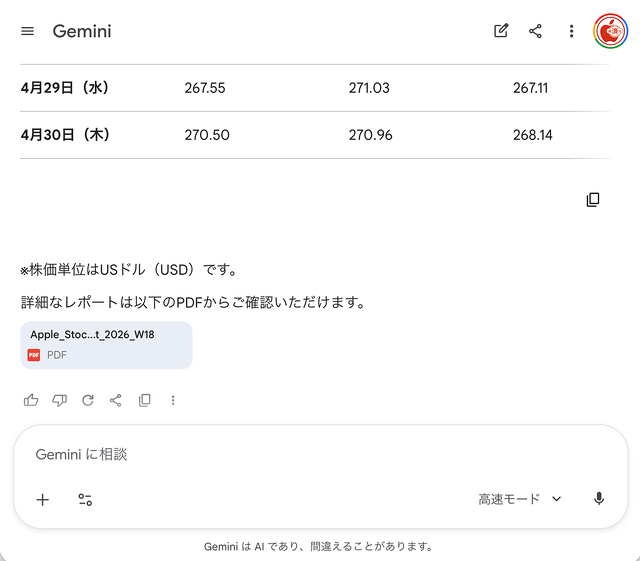
Task: Click the plus icon to add files
Action: pyautogui.click(x=43, y=499)
